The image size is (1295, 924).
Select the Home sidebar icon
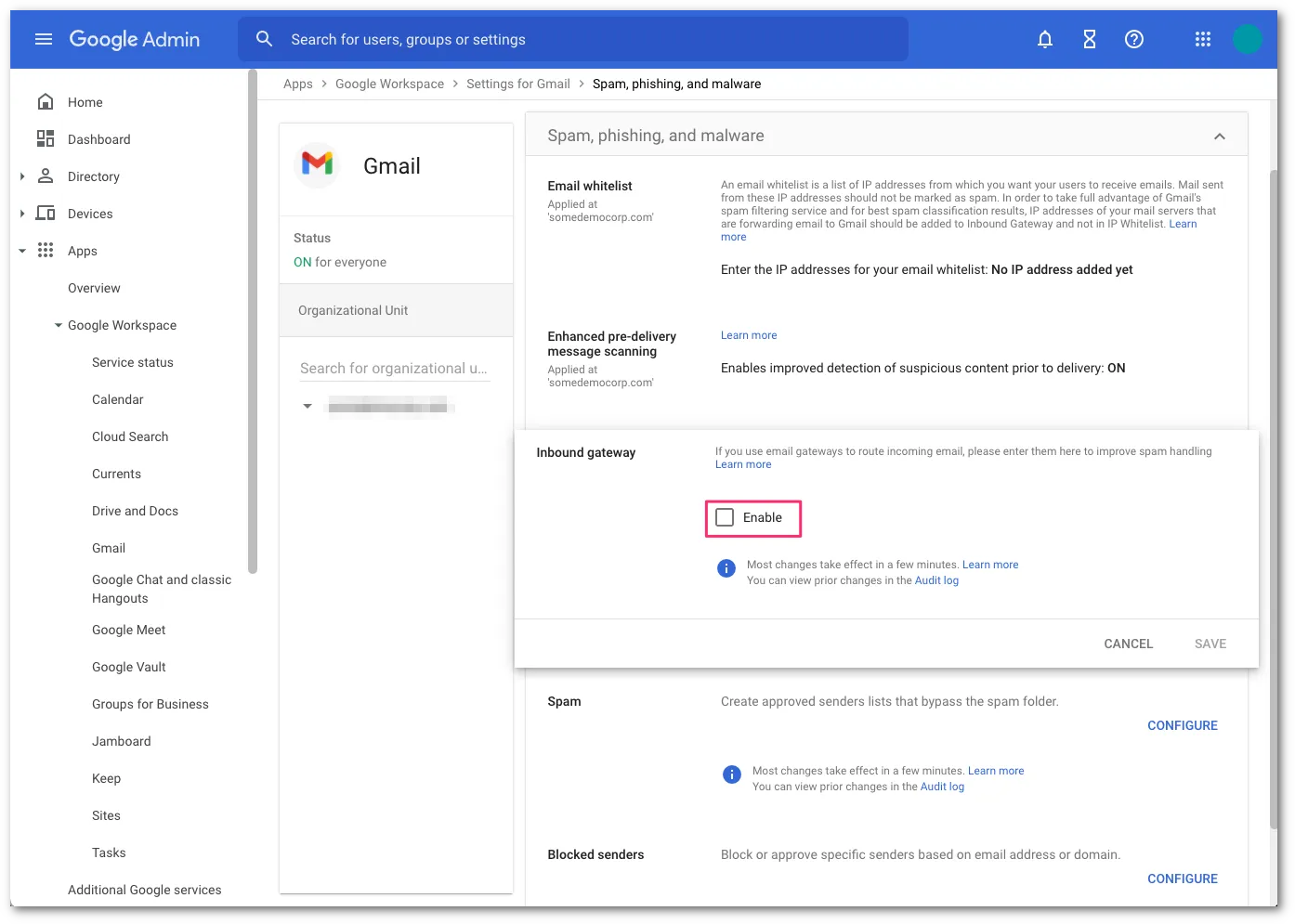pos(45,101)
